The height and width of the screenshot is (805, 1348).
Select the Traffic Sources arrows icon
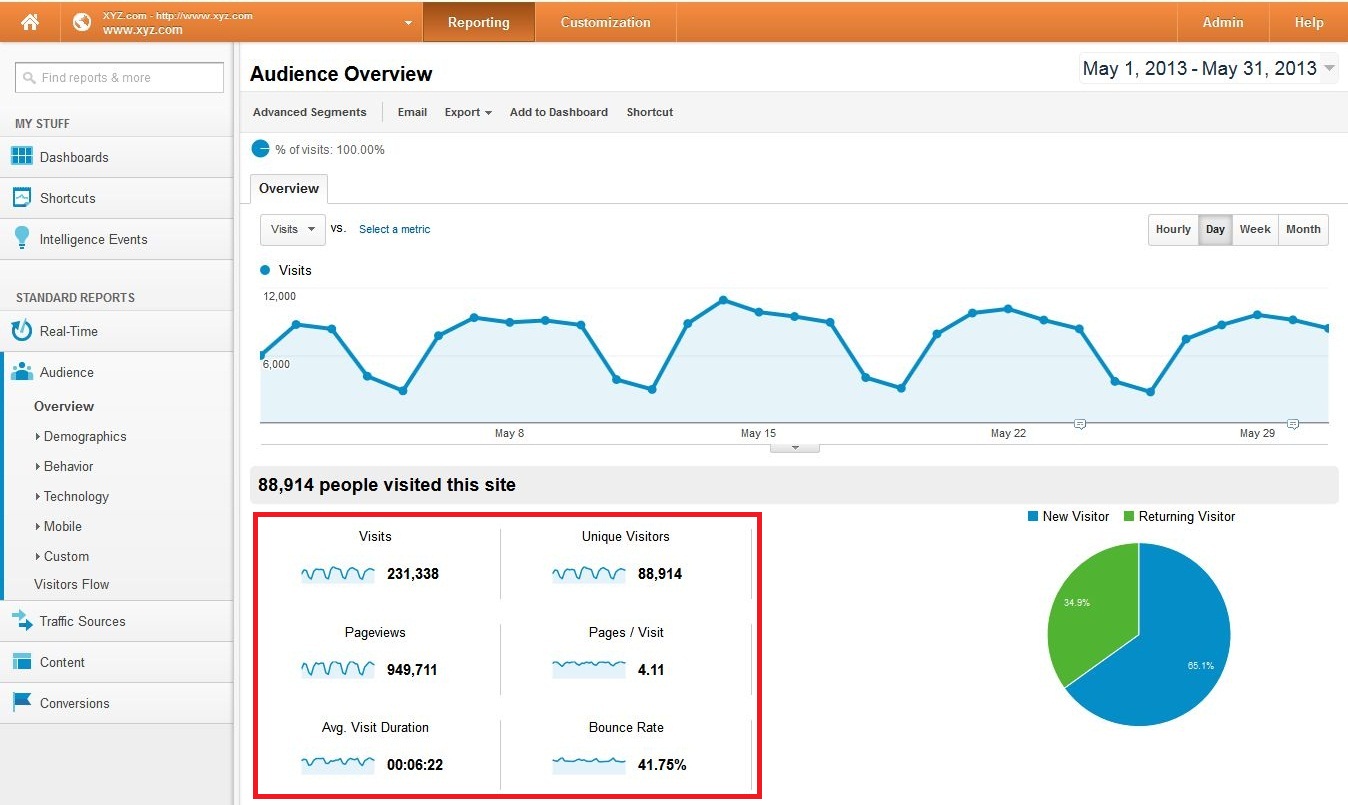(x=22, y=621)
